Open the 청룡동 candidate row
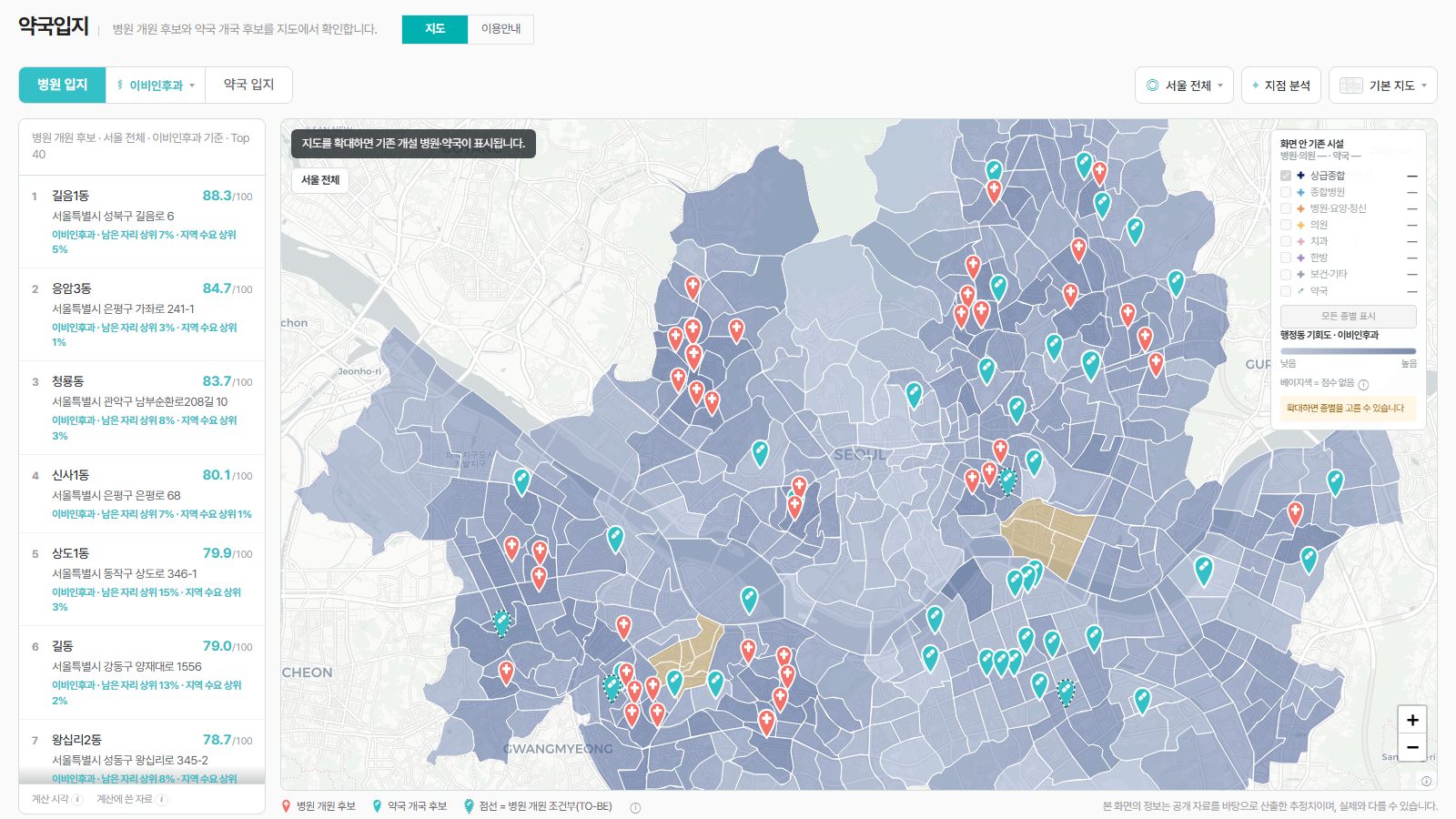 (x=142, y=408)
